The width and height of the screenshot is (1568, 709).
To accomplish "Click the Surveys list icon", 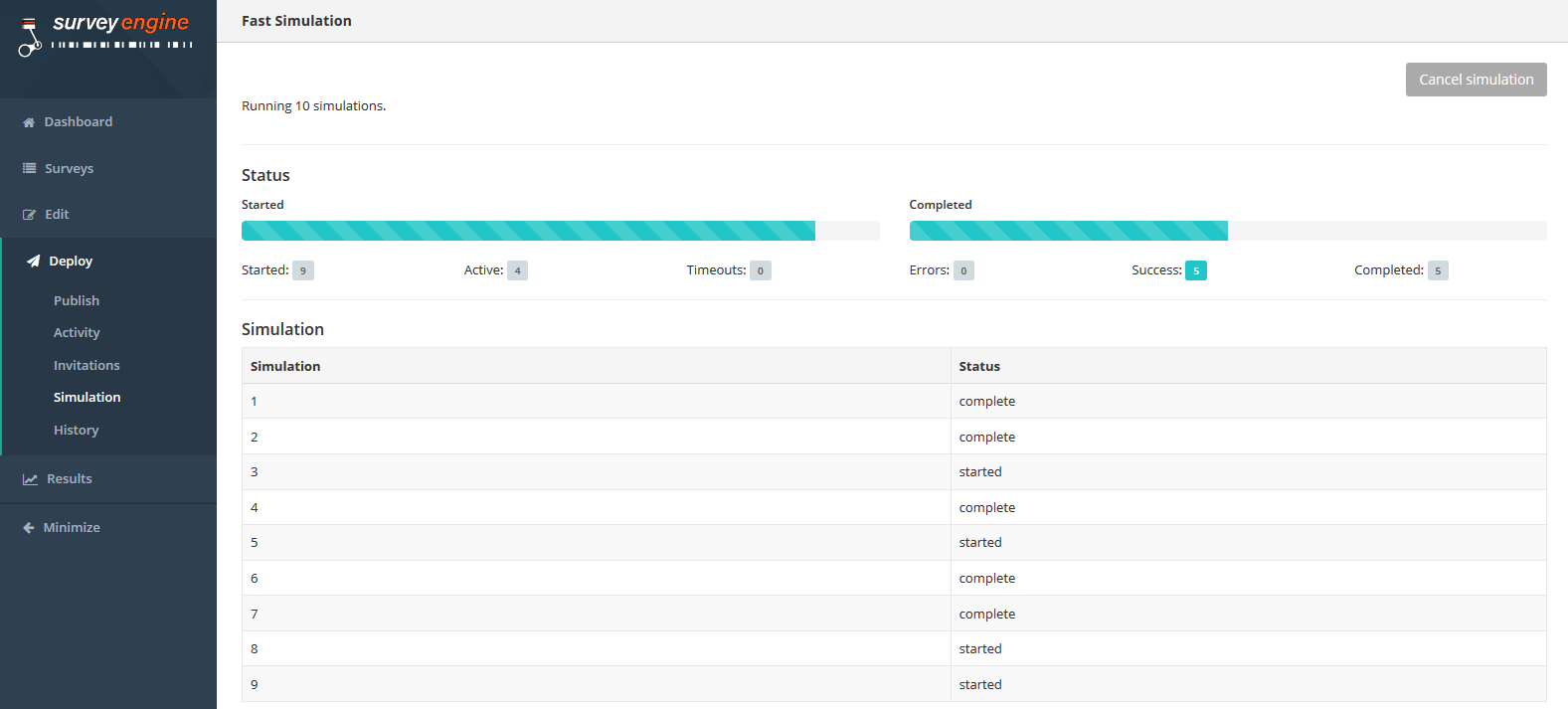I will pos(30,169).
